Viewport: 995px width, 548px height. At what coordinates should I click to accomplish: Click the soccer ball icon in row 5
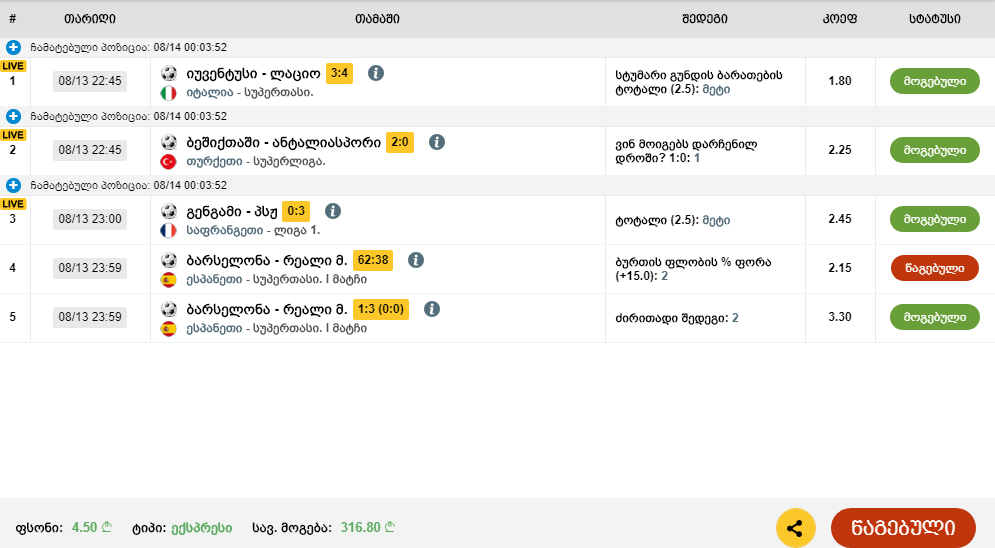[x=169, y=310]
